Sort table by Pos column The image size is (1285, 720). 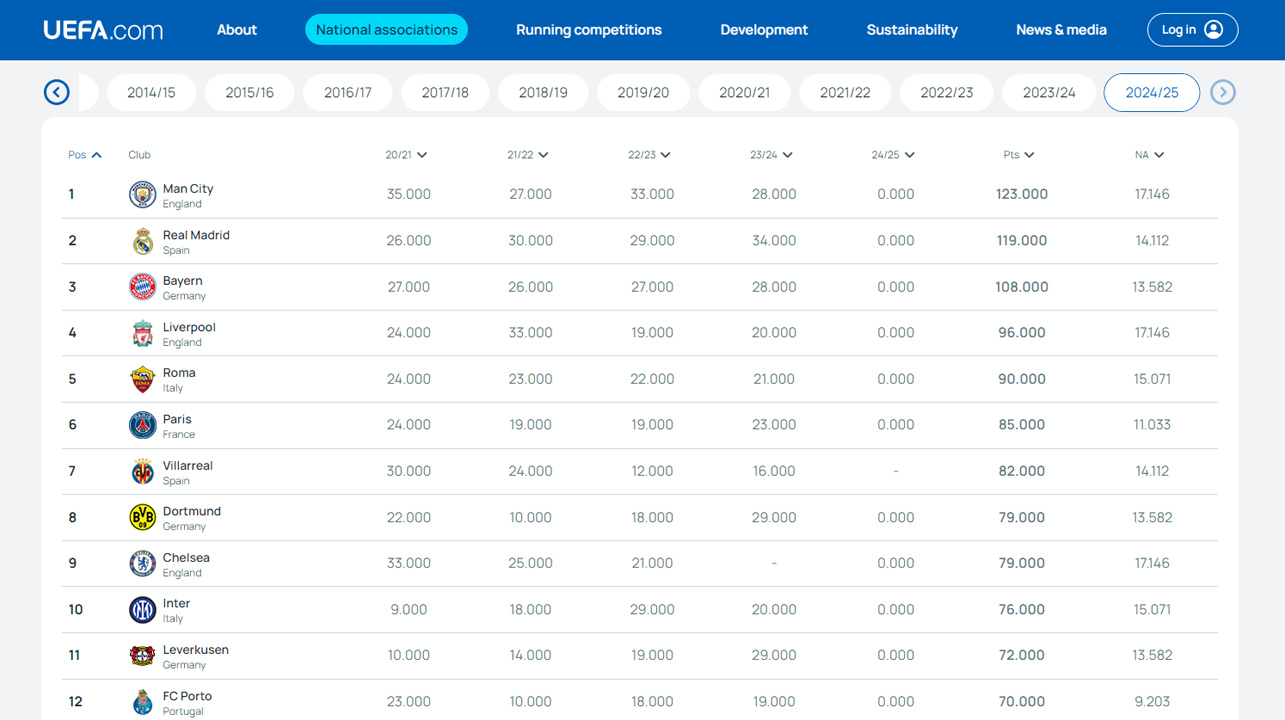coord(84,155)
